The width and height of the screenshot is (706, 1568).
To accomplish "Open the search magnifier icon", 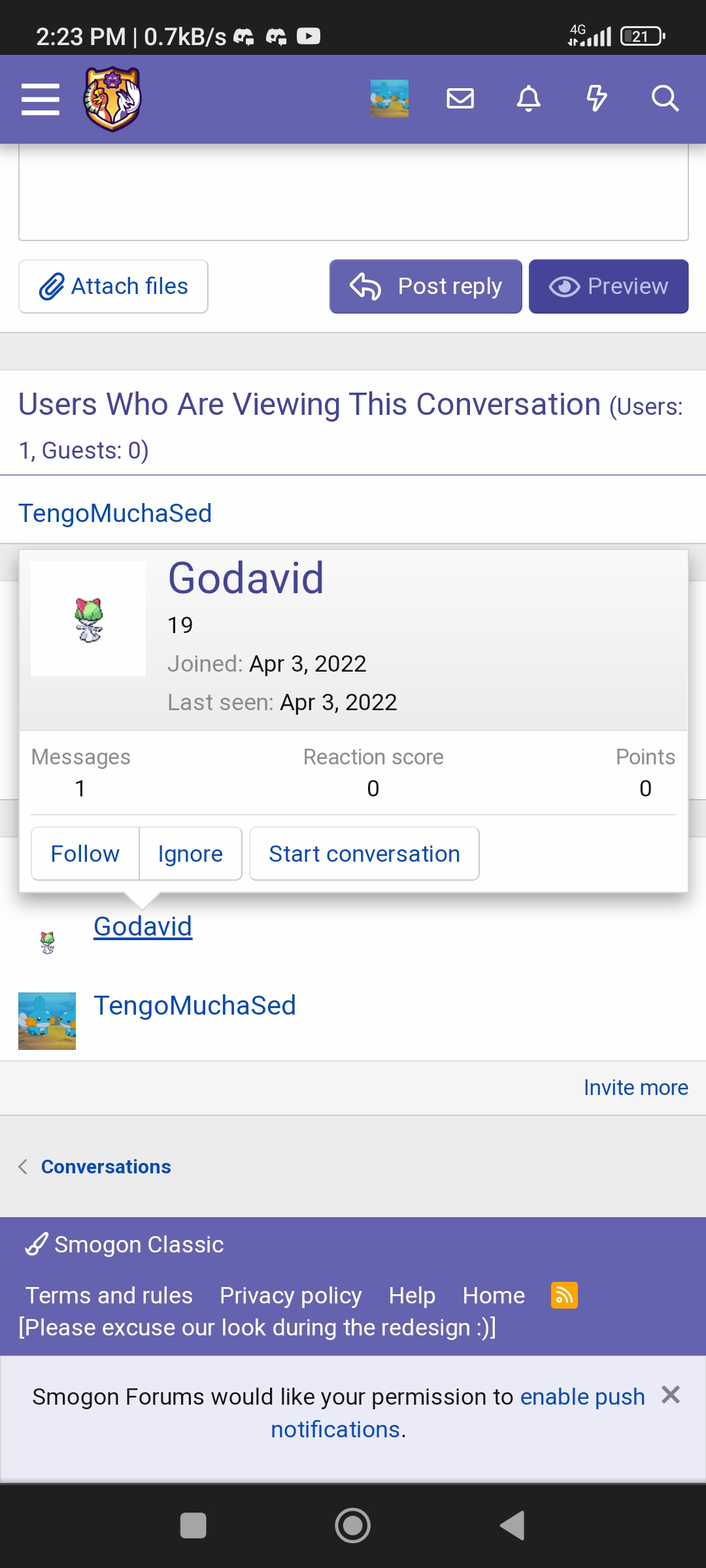I will point(665,99).
